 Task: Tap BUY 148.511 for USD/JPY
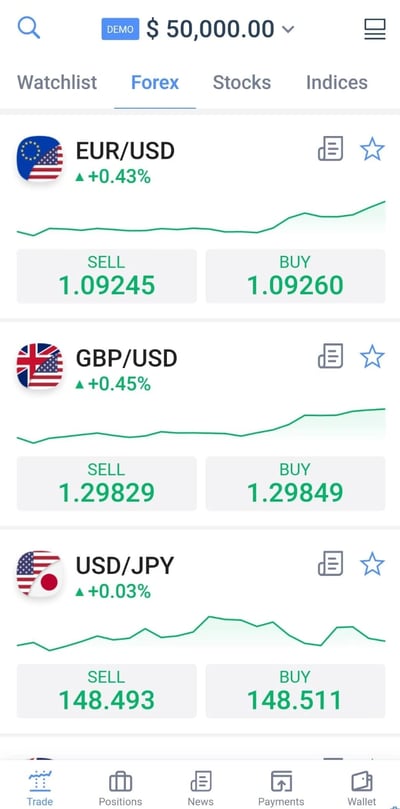[x=295, y=690]
